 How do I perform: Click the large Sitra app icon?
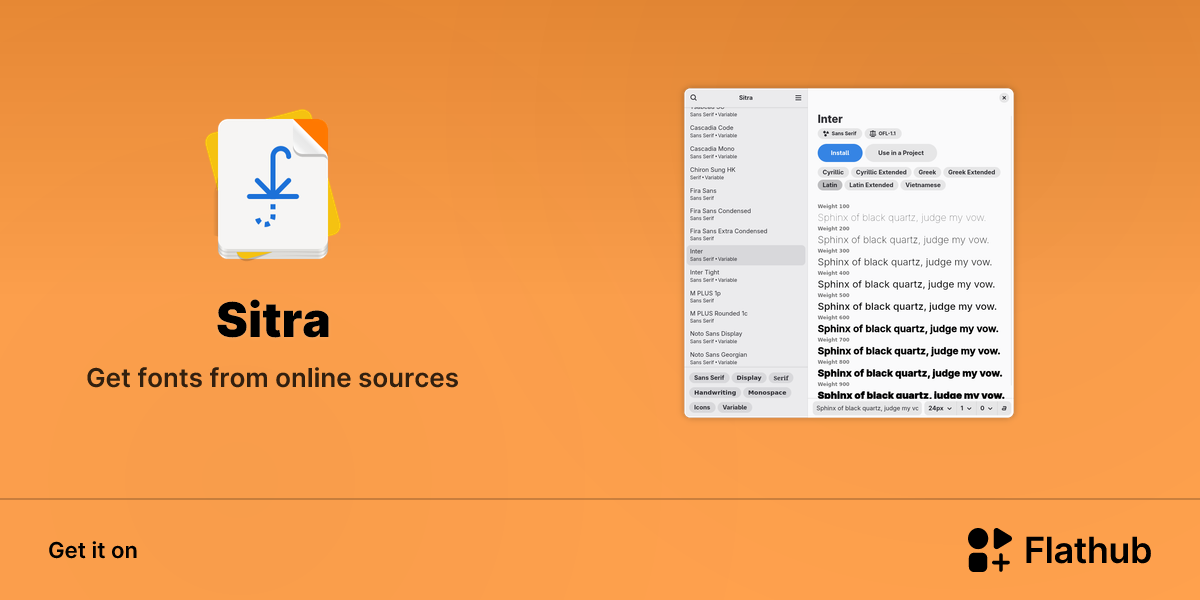click(271, 187)
